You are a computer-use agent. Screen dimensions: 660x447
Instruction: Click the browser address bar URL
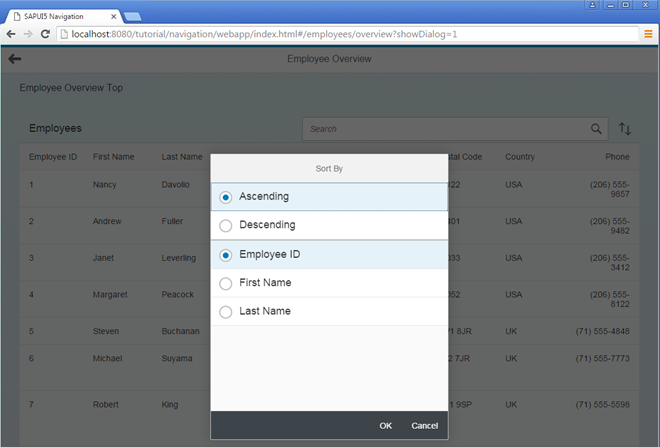pos(300,34)
